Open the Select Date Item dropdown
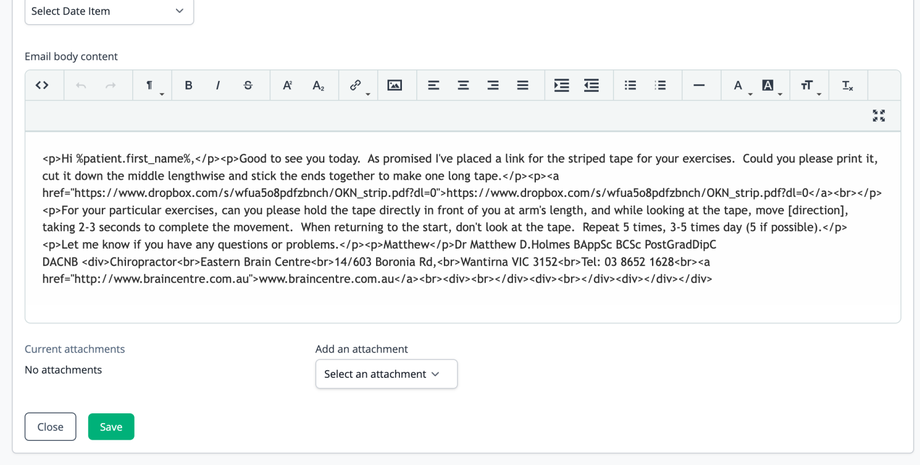This screenshot has height=465, width=920. coord(109,11)
